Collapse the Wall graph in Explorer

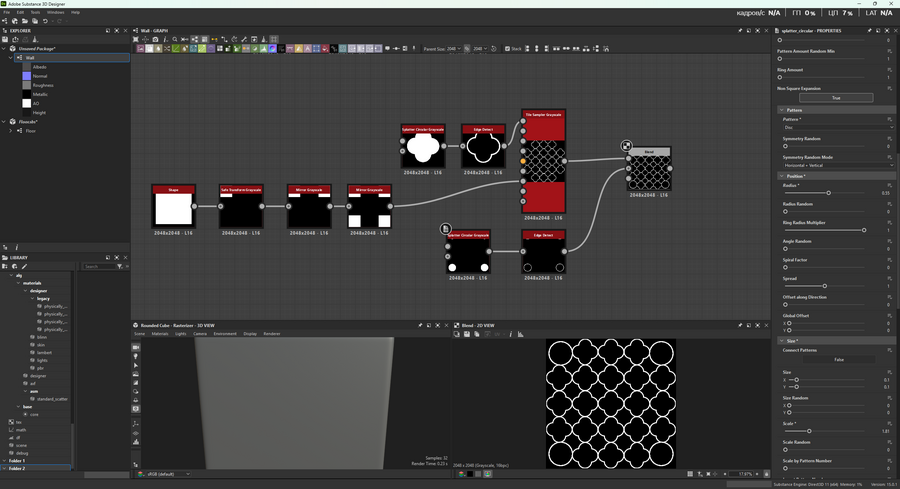[x=12, y=58]
